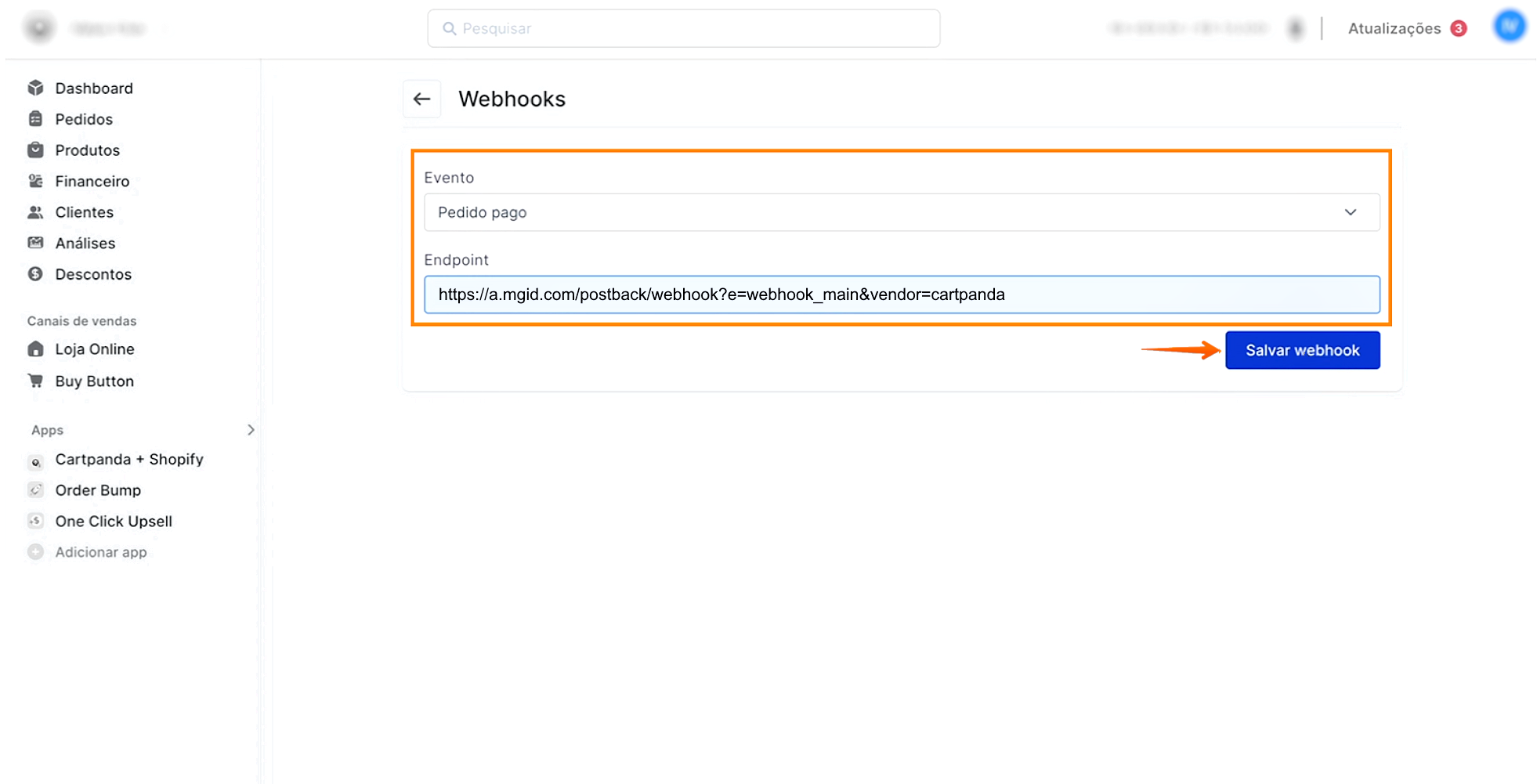Click the Buy Button cart icon
The width and height of the screenshot is (1537, 784).
pyautogui.click(x=35, y=381)
